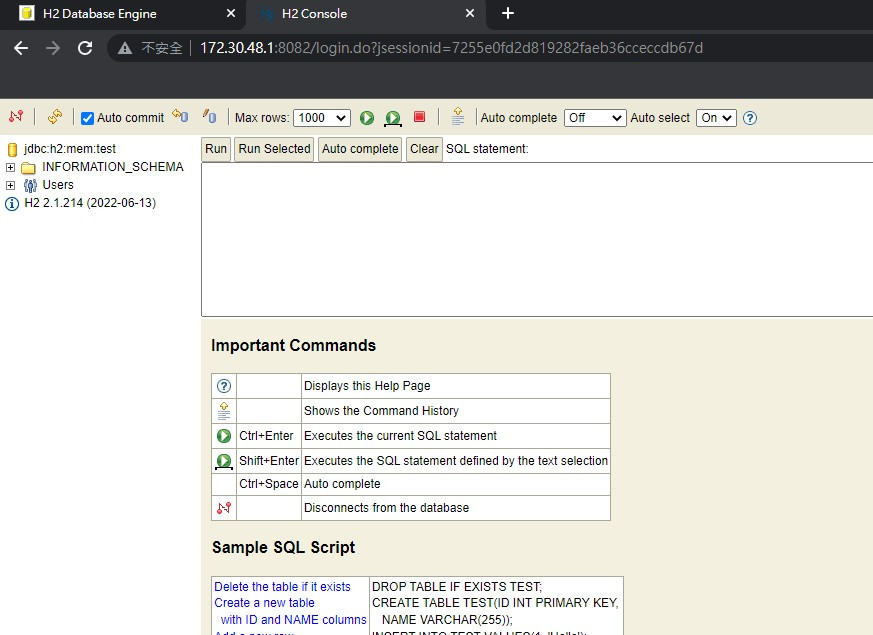Click the INFORMATION_SCHEMA folder icon
The width and height of the screenshot is (873, 635).
[x=28, y=168]
